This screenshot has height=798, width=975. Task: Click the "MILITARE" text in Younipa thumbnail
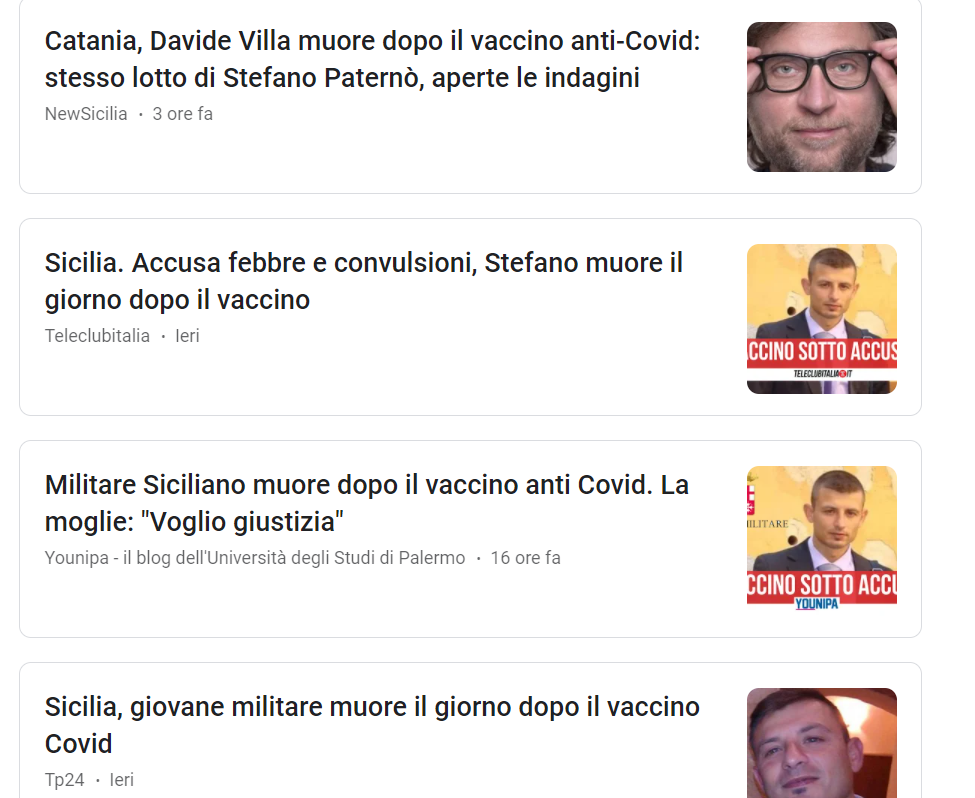click(768, 524)
